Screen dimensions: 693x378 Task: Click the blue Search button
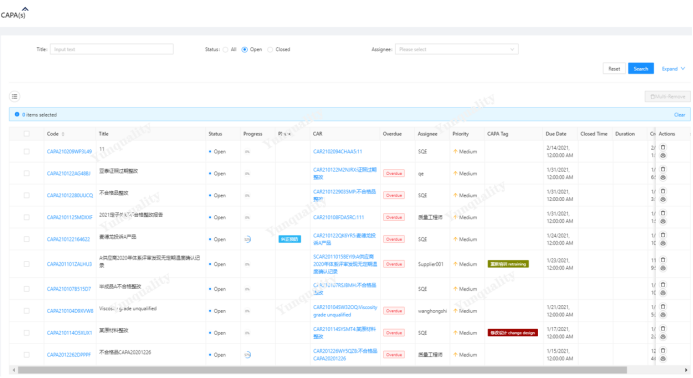click(x=640, y=69)
